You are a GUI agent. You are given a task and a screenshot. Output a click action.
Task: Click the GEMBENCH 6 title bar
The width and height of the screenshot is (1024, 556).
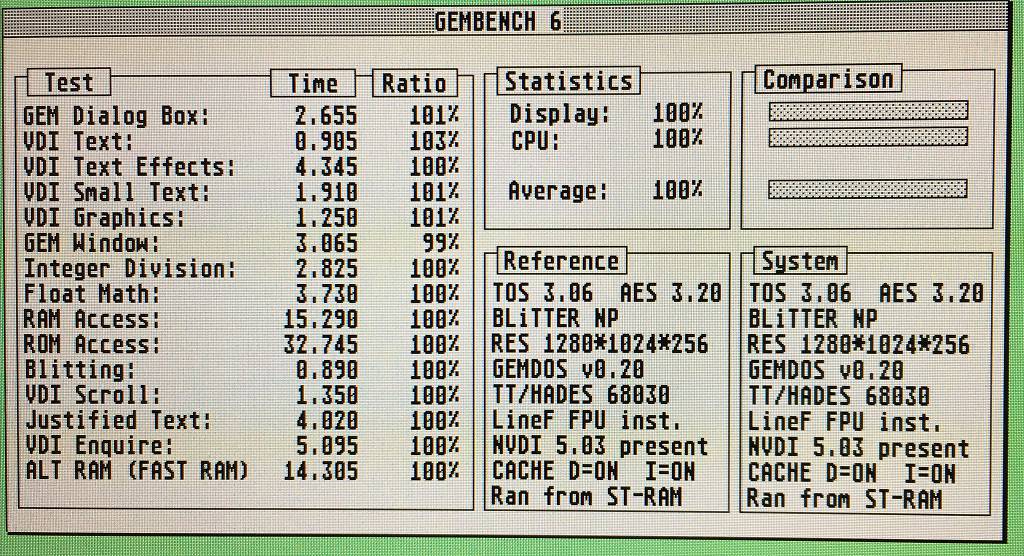coord(503,20)
